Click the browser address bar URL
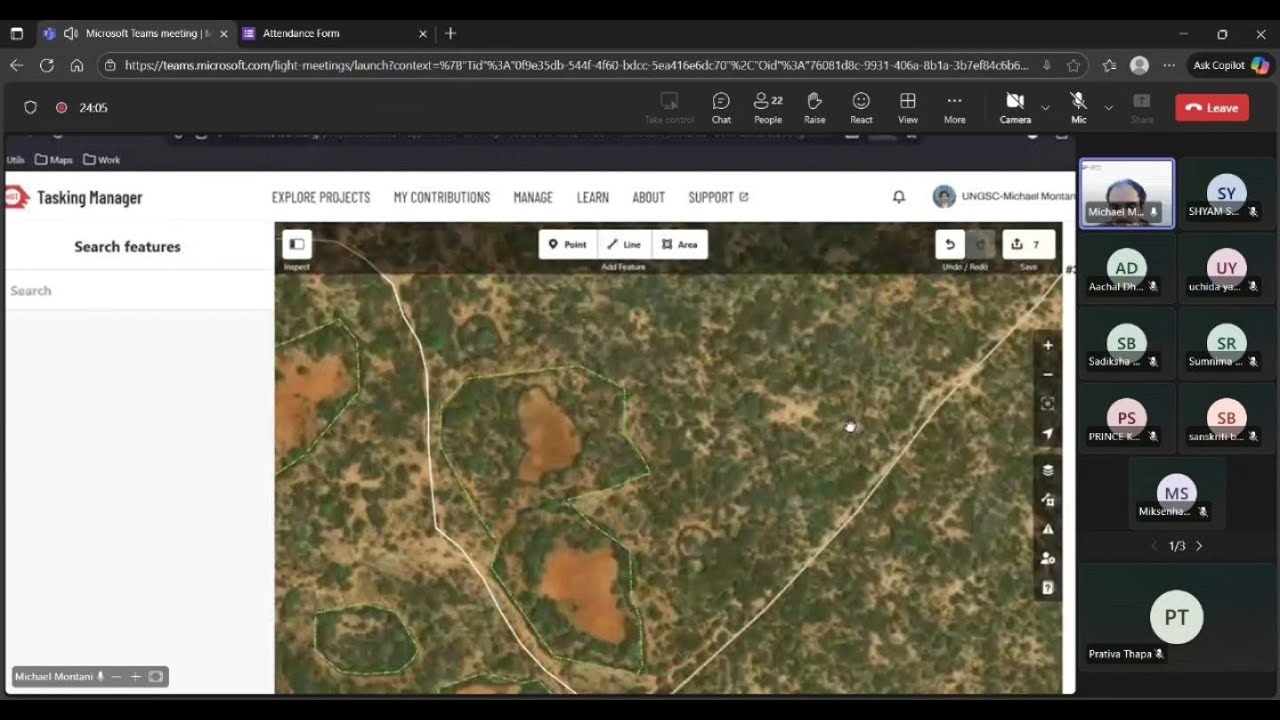This screenshot has height=720, width=1280. [x=576, y=65]
